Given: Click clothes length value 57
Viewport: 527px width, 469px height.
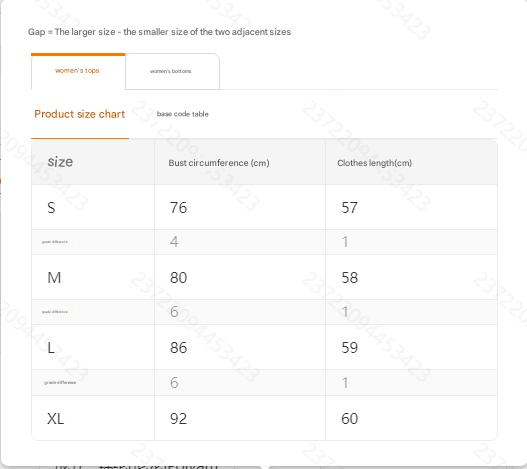Looking at the screenshot, I should 350,207.
